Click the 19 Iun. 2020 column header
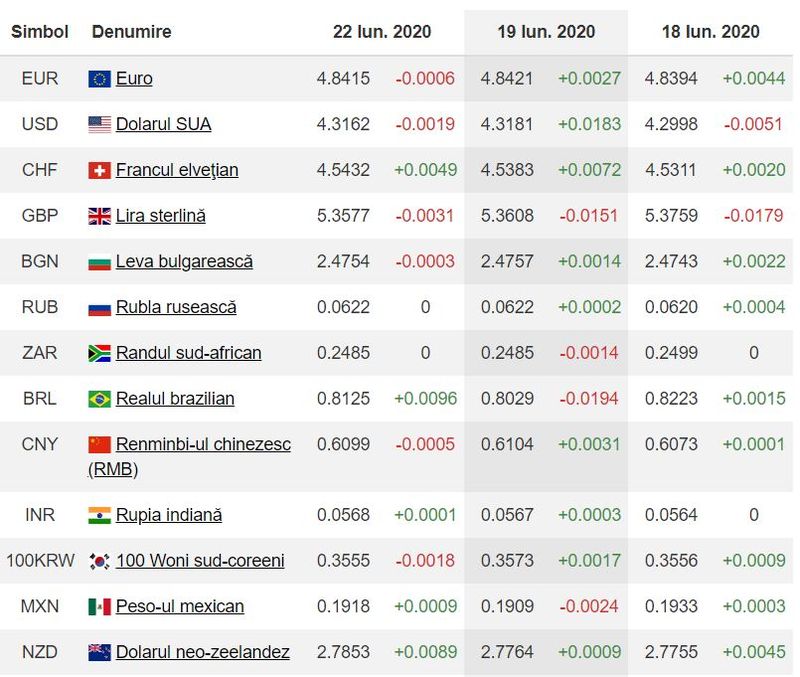 coord(546,32)
